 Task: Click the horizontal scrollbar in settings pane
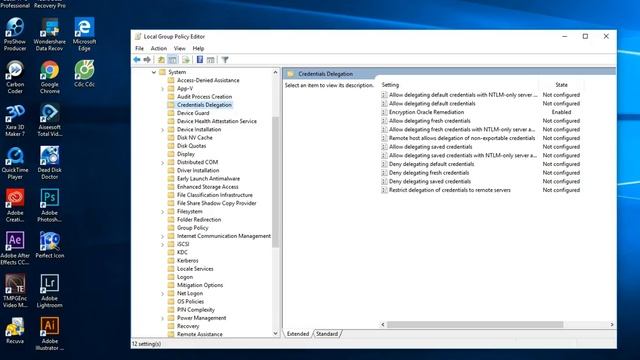(x=475, y=324)
